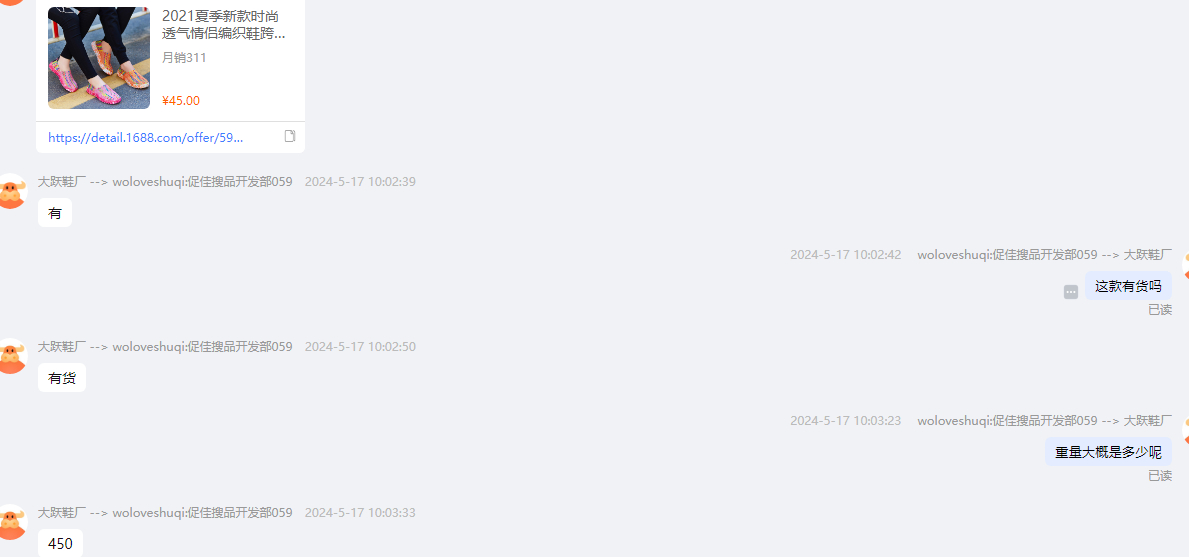Click seller avatar next to the 10:02:50 message

coord(11,356)
